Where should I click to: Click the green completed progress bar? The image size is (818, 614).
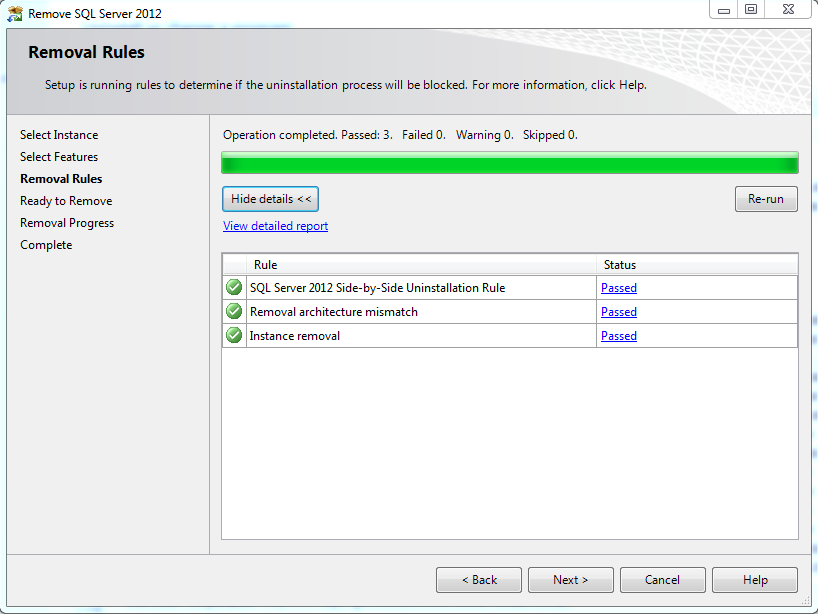click(x=509, y=162)
